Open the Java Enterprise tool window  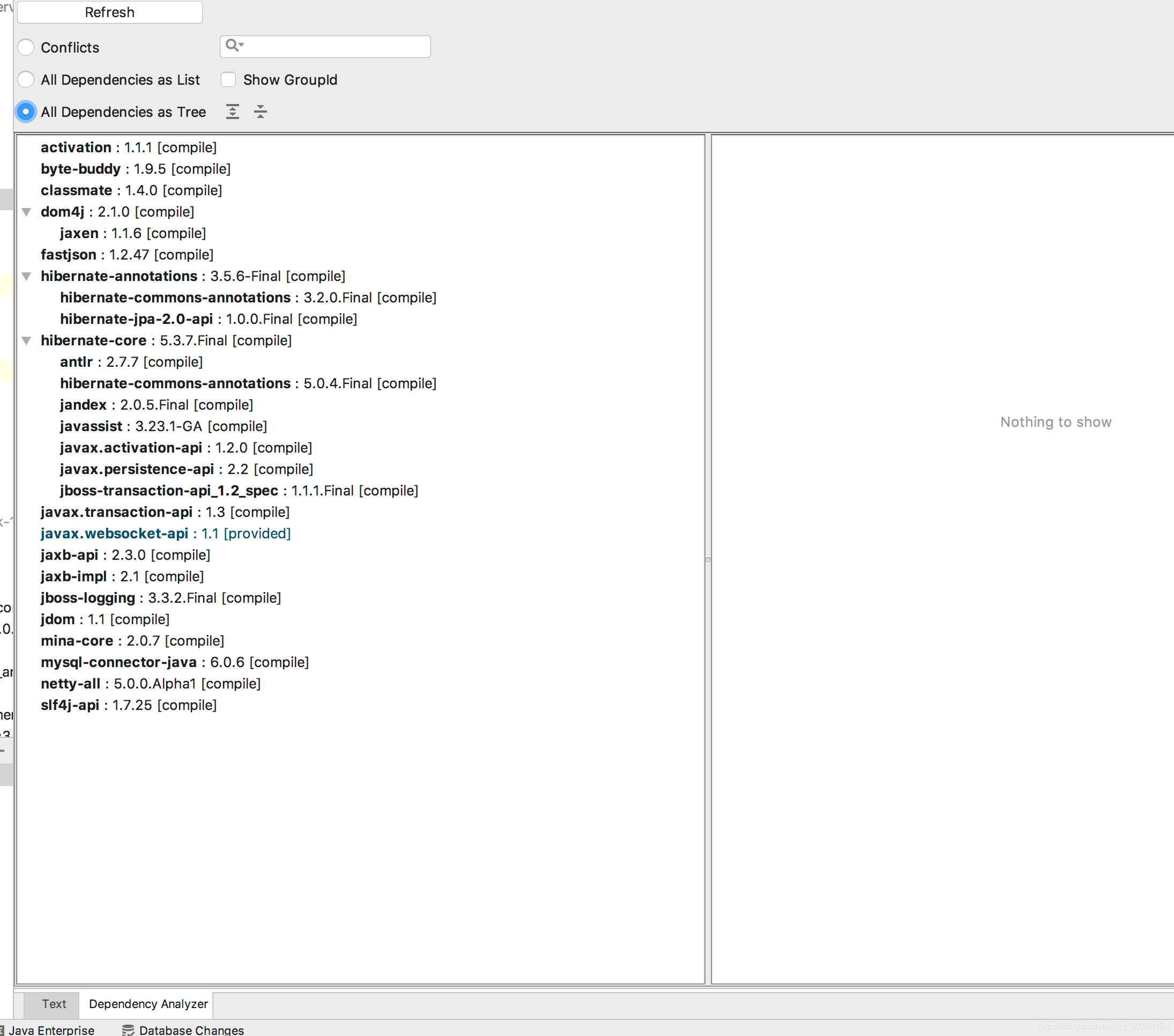click(x=47, y=1030)
